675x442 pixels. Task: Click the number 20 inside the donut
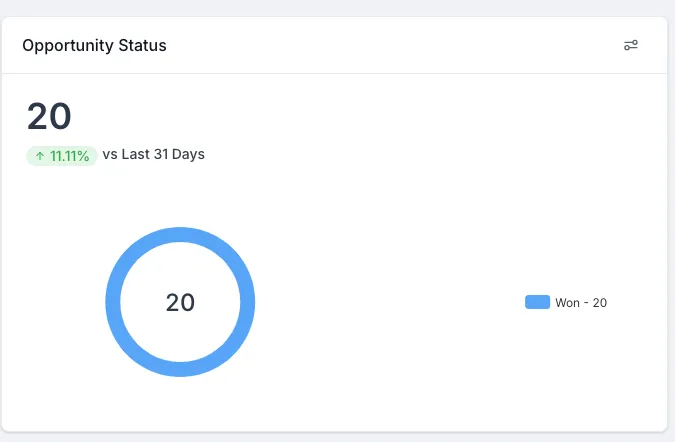click(180, 302)
